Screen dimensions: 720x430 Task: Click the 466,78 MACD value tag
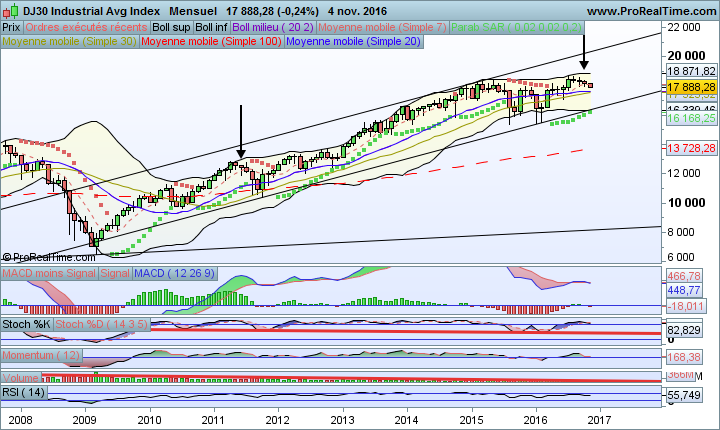click(684, 276)
